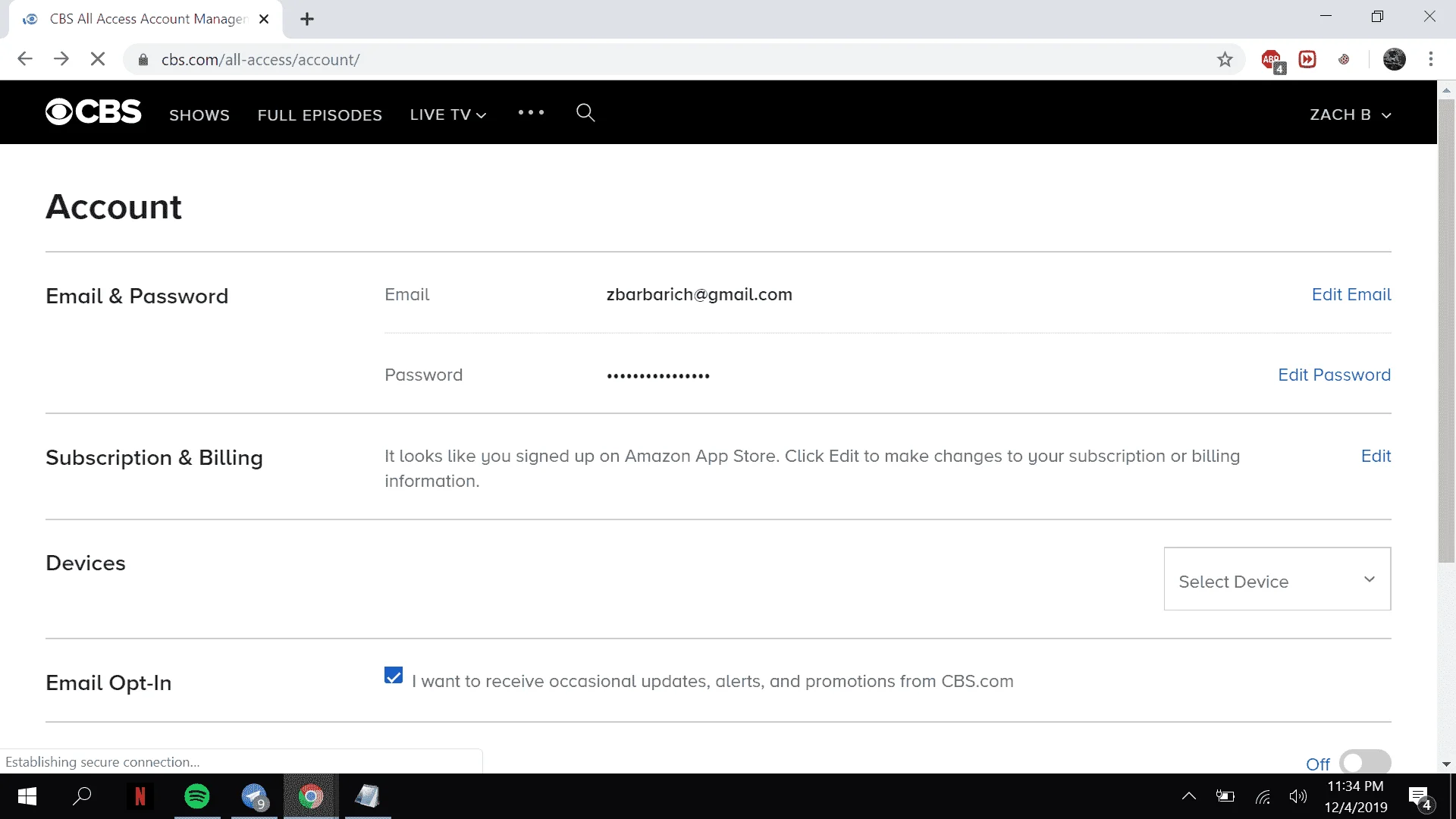The image size is (1456, 819).
Task: Click the Edit Password link
Action: (x=1334, y=375)
